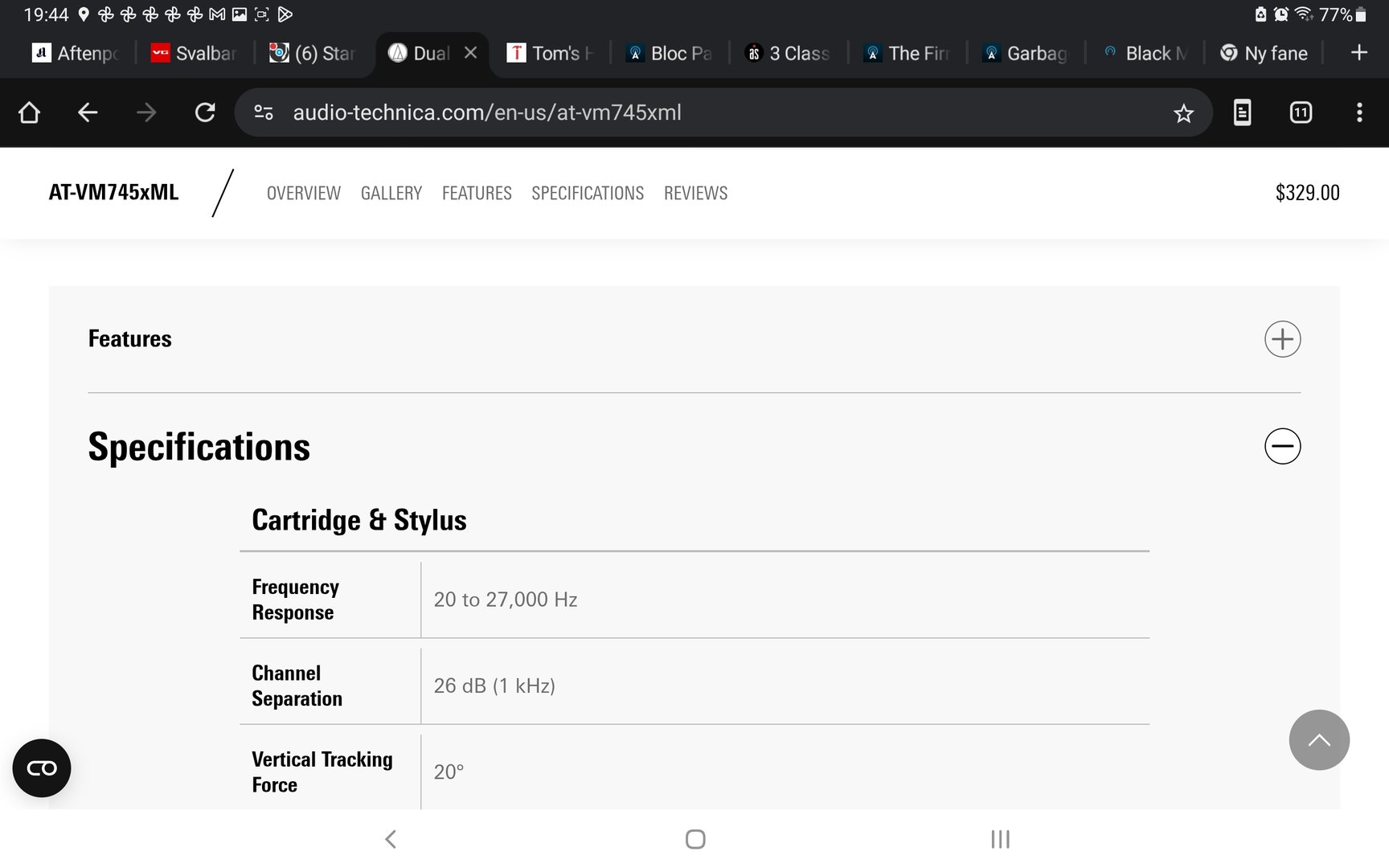Jump to the REVIEWS section
The image size is (1389, 868).
(695, 193)
